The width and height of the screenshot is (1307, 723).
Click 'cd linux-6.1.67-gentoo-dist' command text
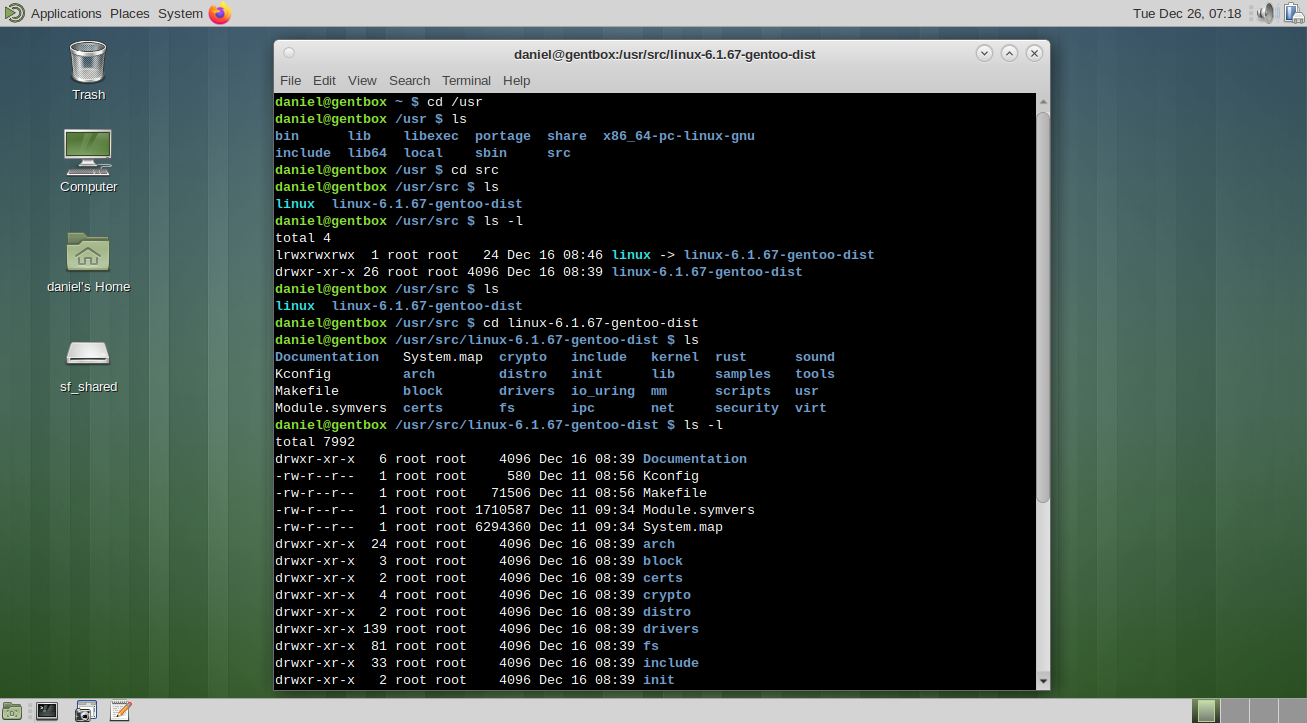[x=591, y=323]
